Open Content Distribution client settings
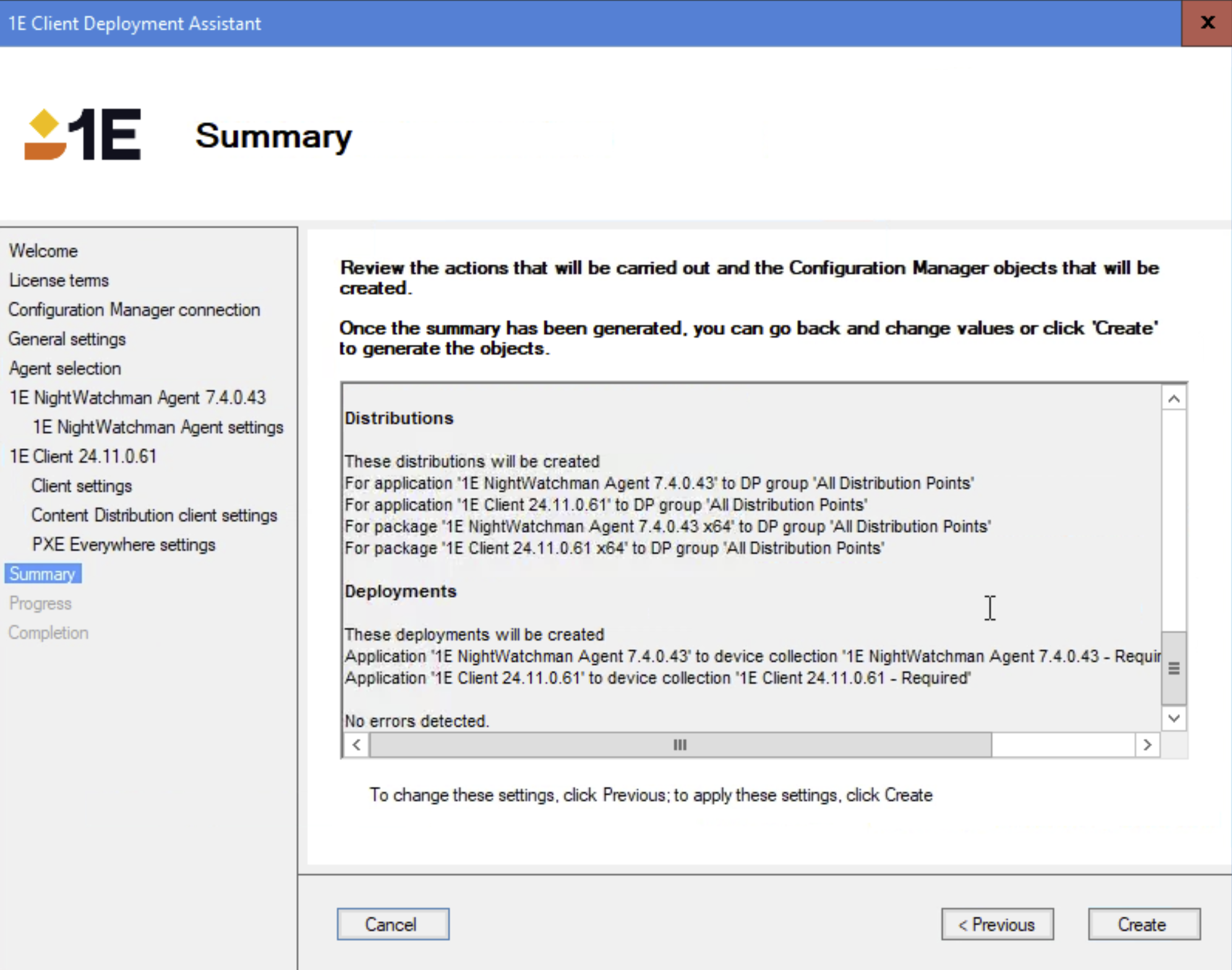This screenshot has height=970, width=1232. tap(155, 515)
